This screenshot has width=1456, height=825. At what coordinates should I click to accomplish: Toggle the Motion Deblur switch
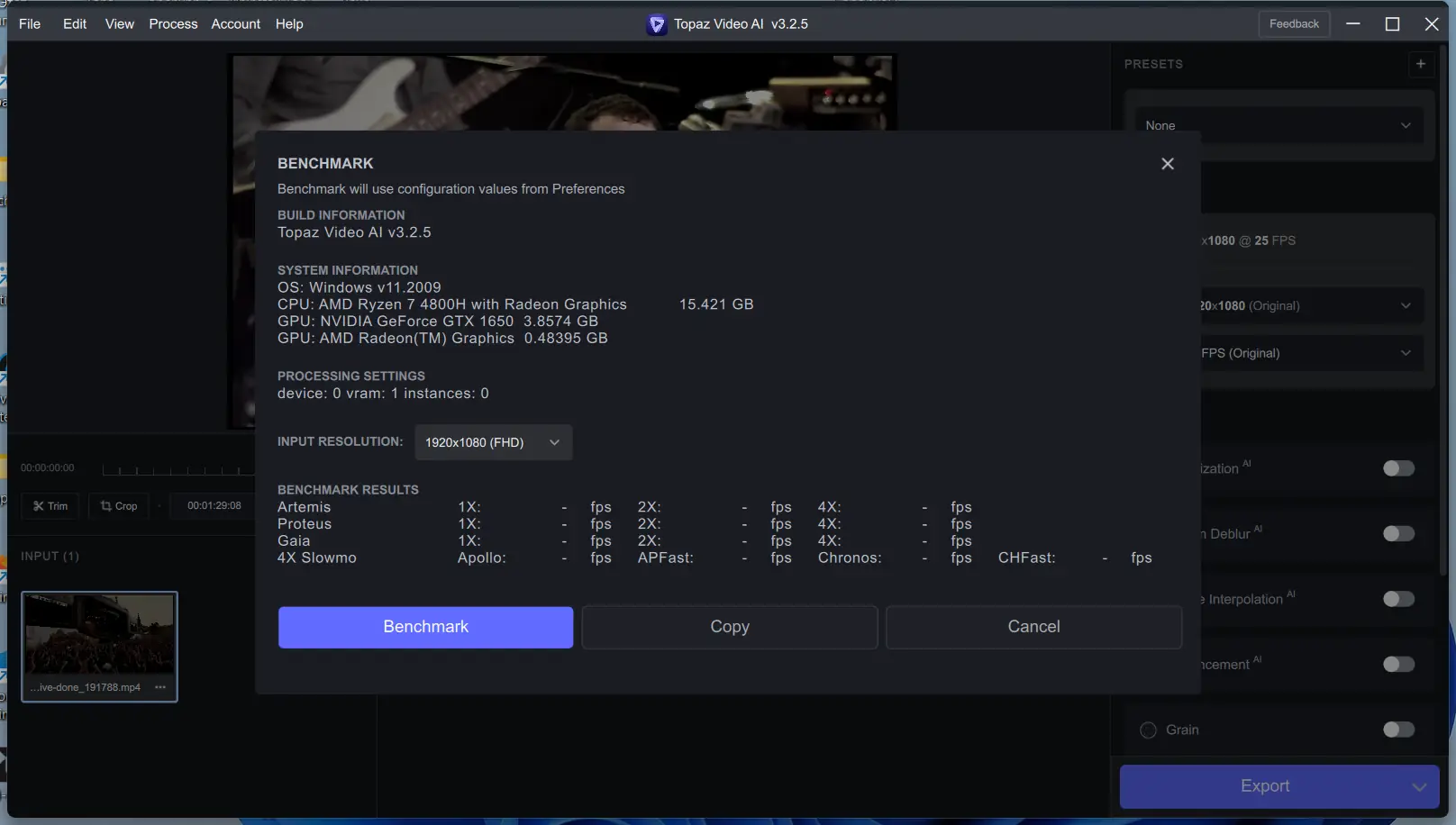(x=1398, y=534)
